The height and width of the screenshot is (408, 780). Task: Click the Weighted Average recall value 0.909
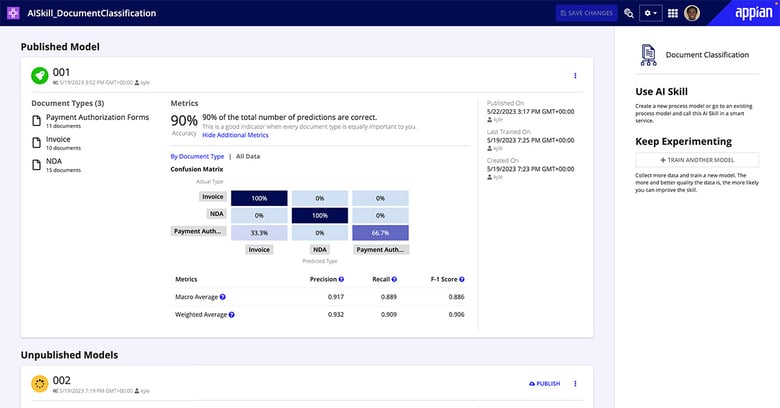389,314
